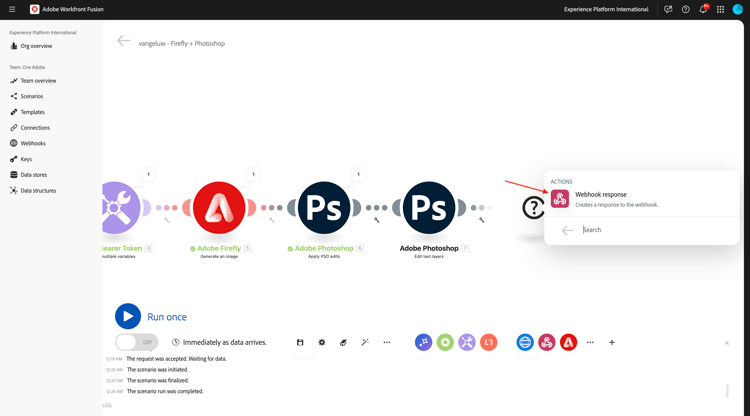Toggle the scenario scheduling switch ON
Screen dimensions: 750x416
(136, 342)
